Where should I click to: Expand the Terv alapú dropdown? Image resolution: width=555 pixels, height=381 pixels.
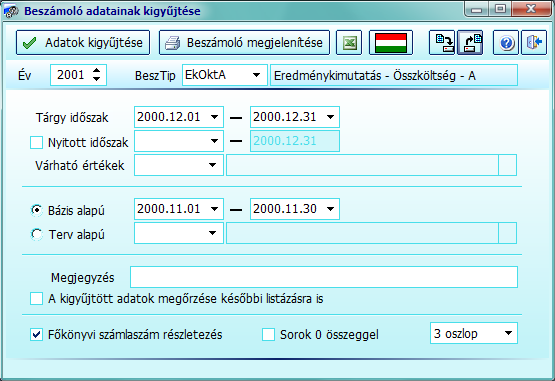(x=212, y=233)
